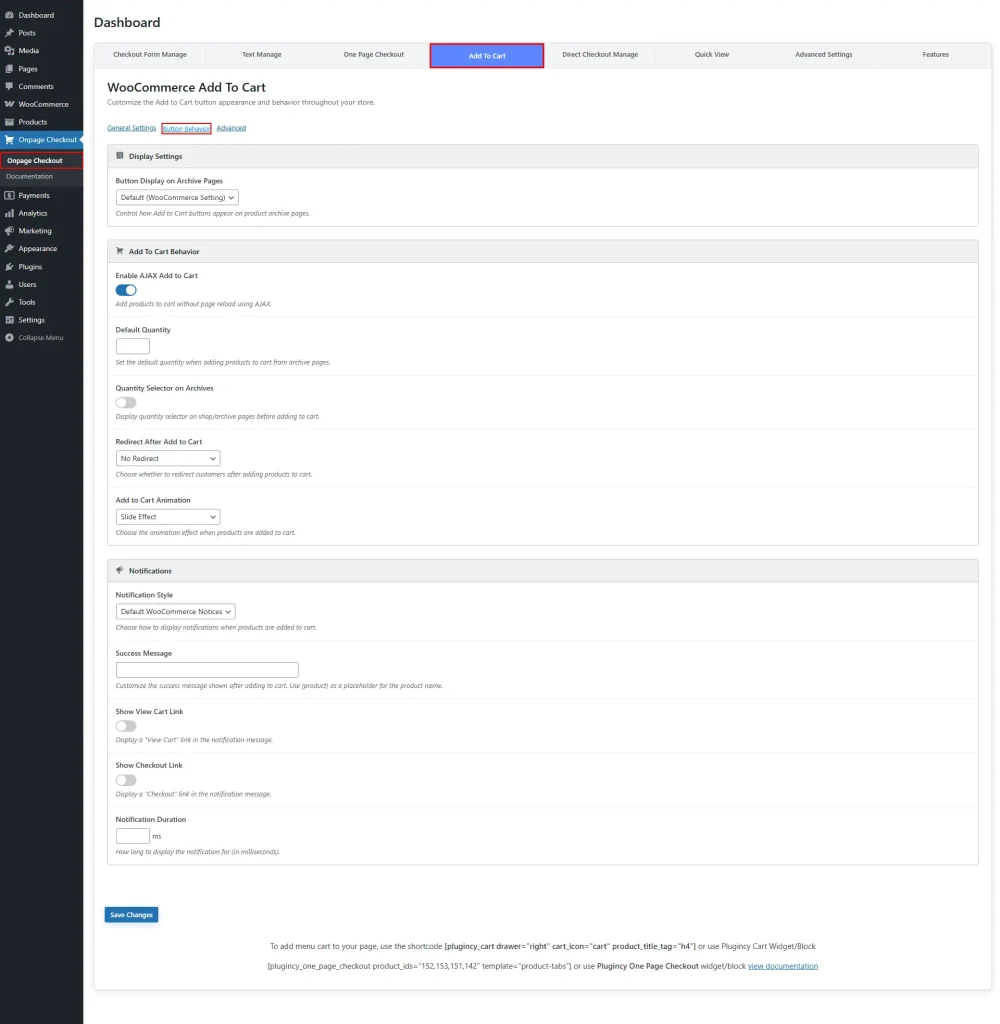Switch to Quick View tab
This screenshot has height=1024, width=1000.
pyautogui.click(x=711, y=55)
